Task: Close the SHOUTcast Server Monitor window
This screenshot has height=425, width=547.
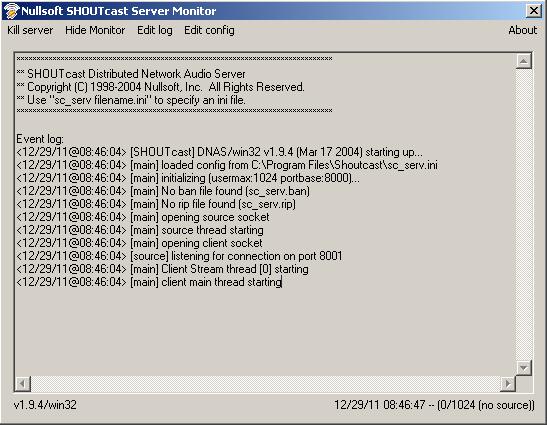Action: click(x=534, y=11)
